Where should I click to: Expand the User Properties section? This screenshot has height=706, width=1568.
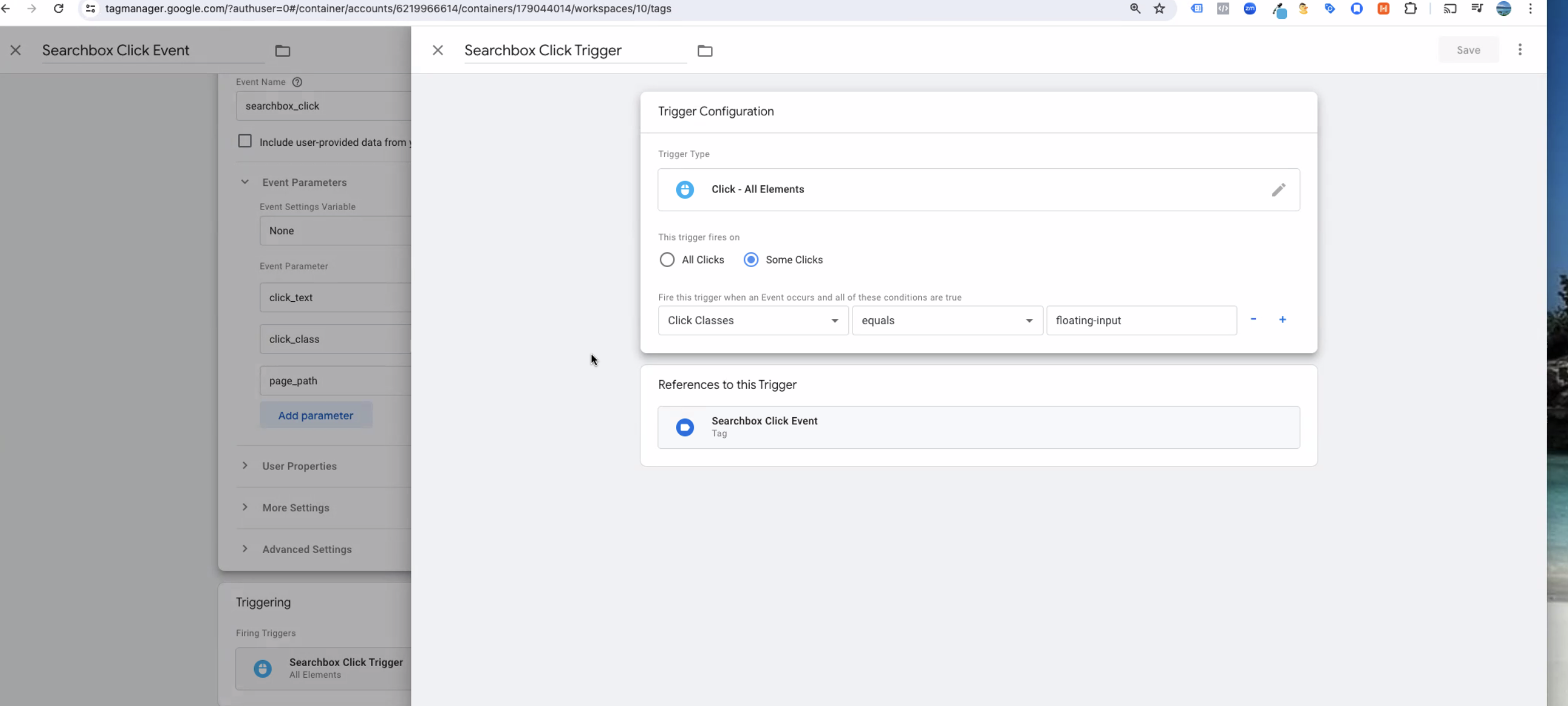(x=245, y=466)
